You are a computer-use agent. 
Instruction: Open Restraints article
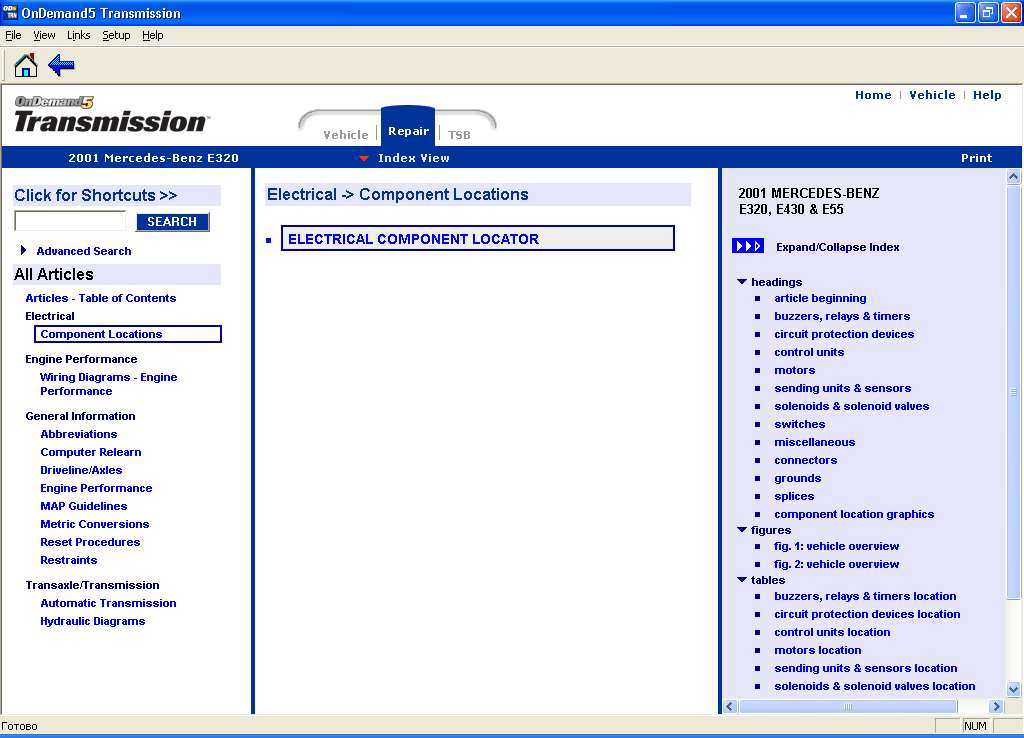[x=69, y=560]
